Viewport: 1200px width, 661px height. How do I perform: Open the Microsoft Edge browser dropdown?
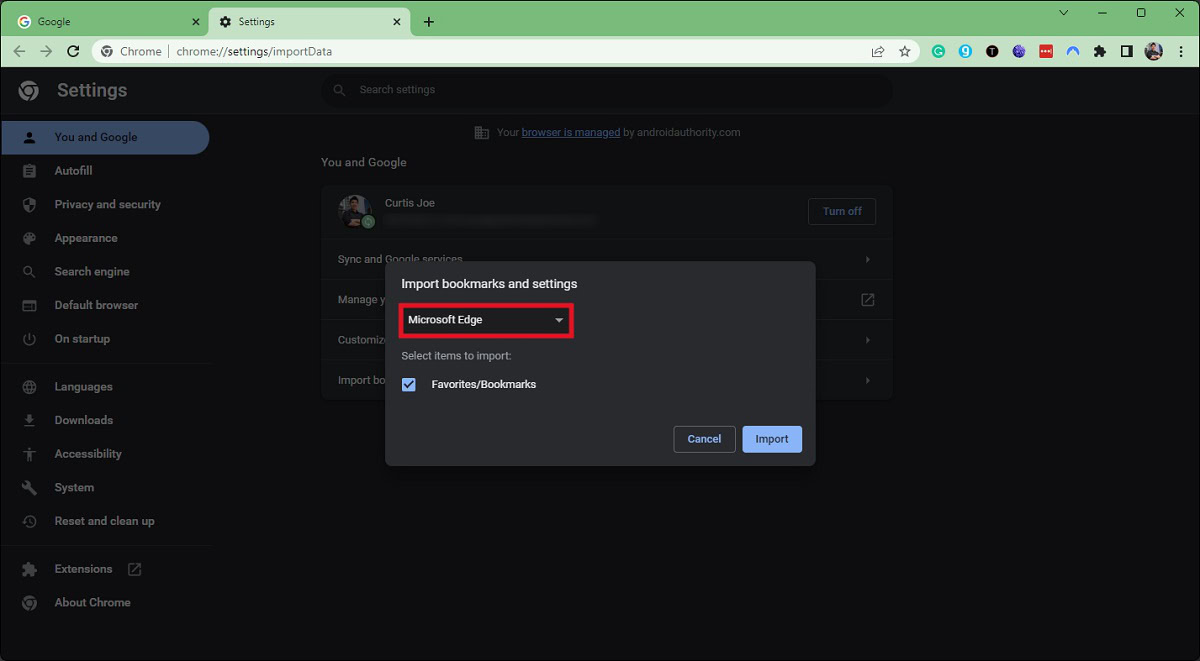pos(485,320)
